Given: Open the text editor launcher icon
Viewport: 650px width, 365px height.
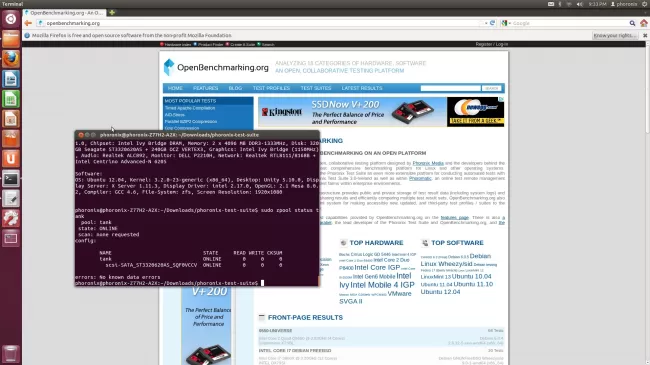Looking at the screenshot, I should pyautogui.click(x=11, y=199).
